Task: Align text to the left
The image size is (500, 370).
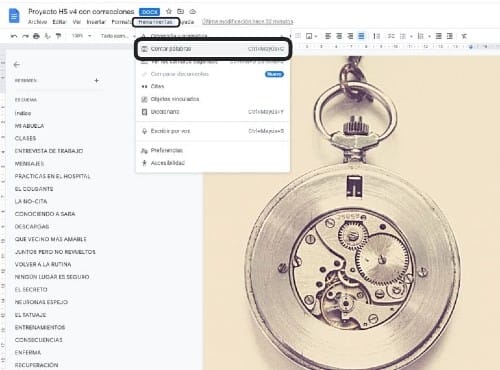Action: pyautogui.click(x=328, y=36)
